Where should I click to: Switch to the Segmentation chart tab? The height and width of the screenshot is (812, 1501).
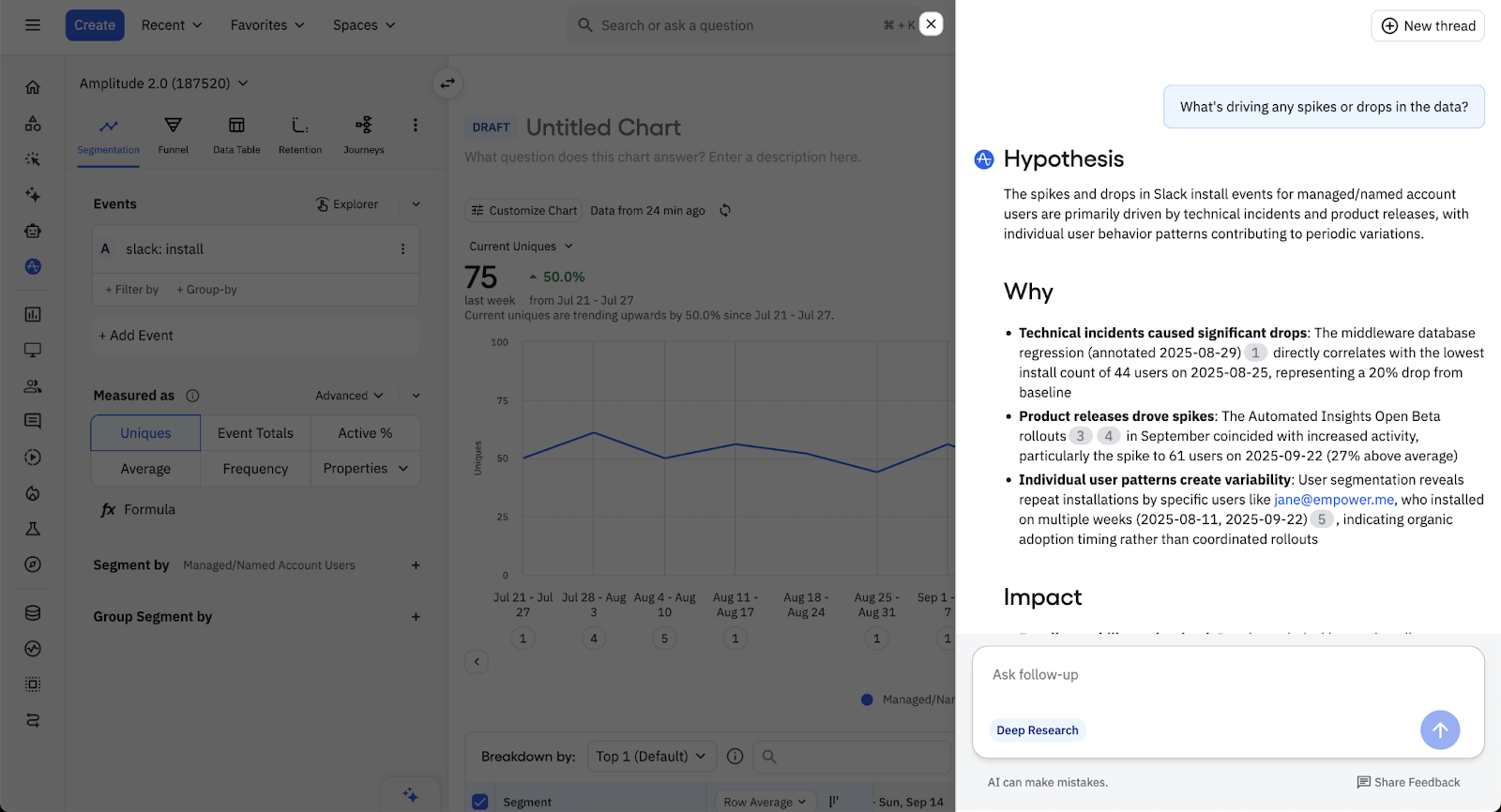[x=108, y=136]
